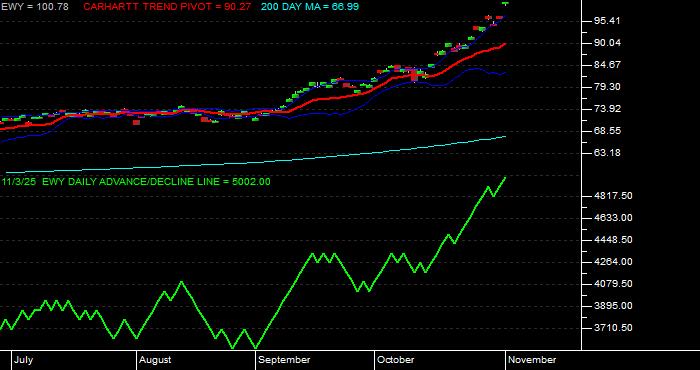This screenshot has height=370, width=700.
Task: Click the October label on the time axis
Action: point(395,360)
